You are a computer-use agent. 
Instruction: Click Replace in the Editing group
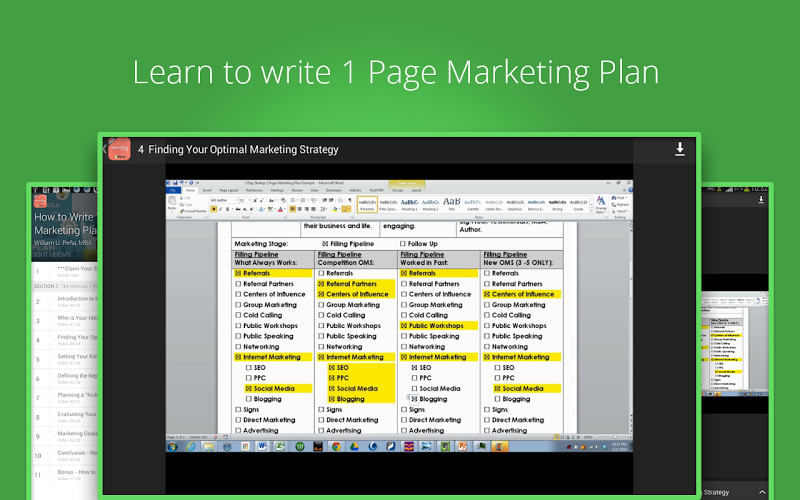[x=620, y=205]
